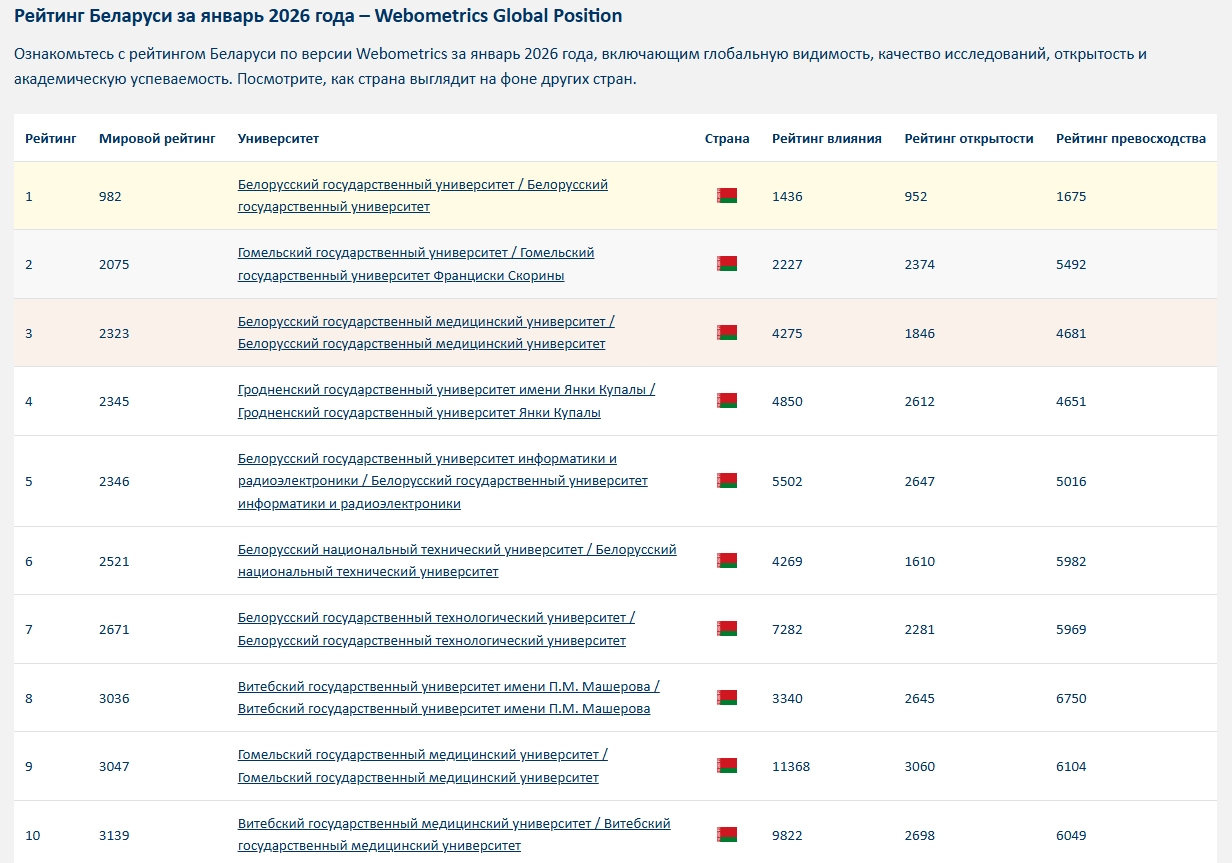This screenshot has width=1232, height=863.
Task: Click the Рейтинг открытости column header
Action: [968, 139]
